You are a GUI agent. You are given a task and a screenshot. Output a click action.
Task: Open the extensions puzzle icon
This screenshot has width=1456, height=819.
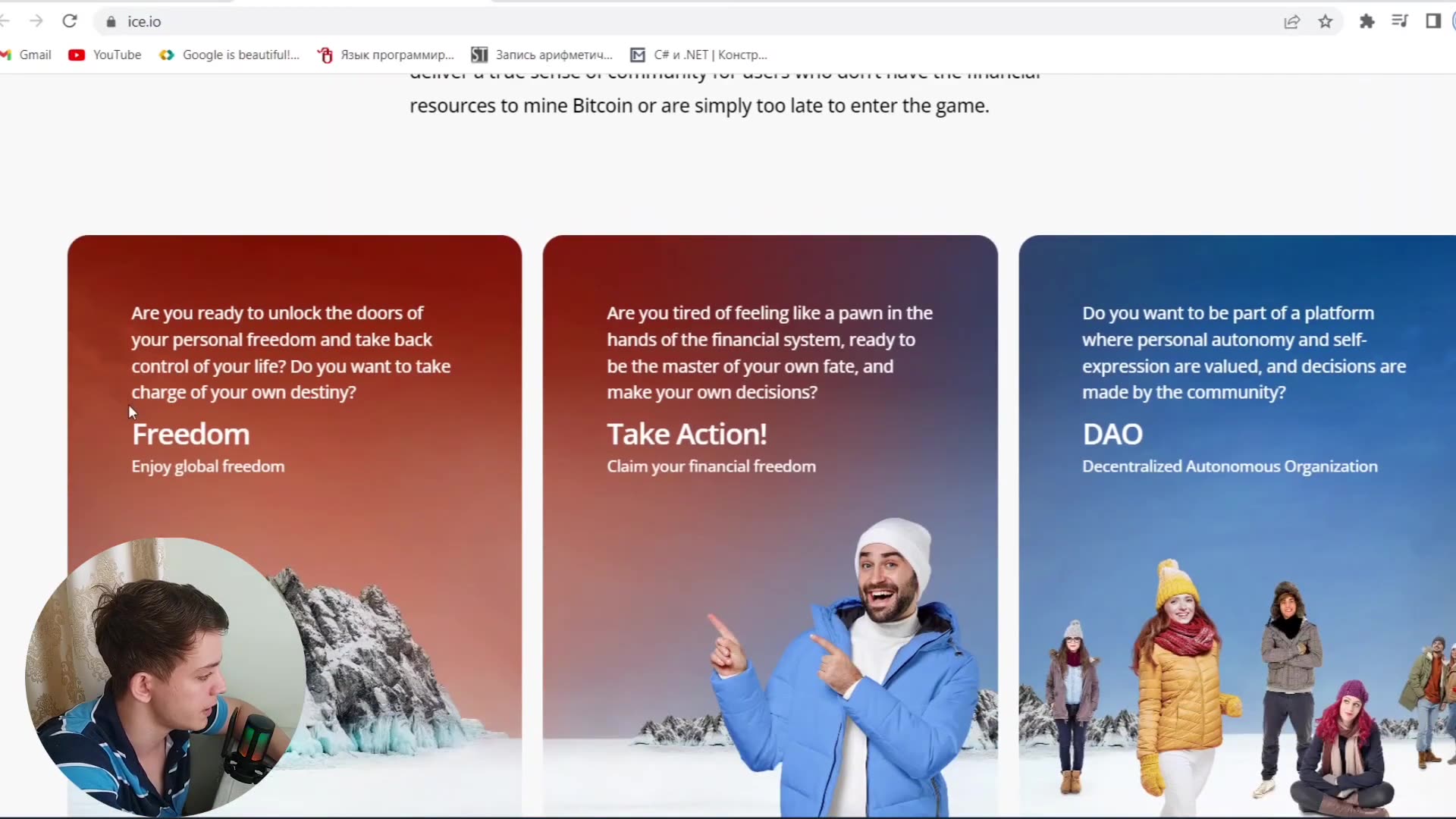[x=1367, y=22]
